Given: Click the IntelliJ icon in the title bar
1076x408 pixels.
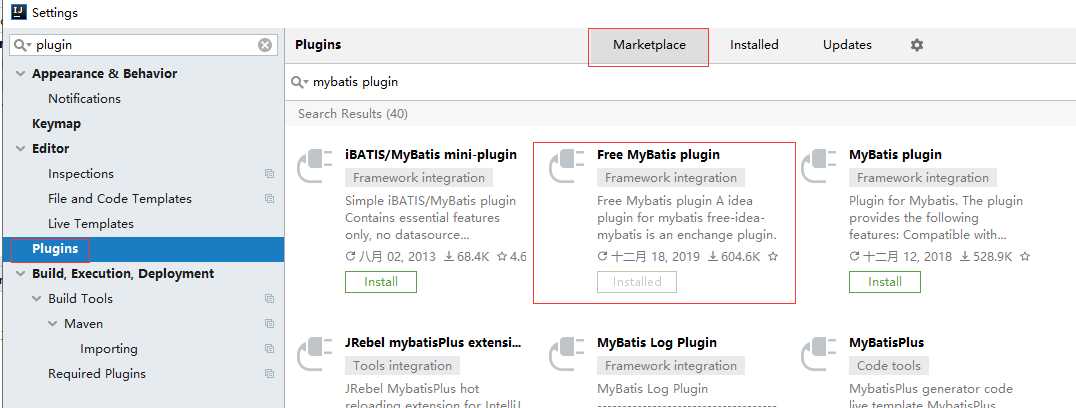Looking at the screenshot, I should [19, 12].
